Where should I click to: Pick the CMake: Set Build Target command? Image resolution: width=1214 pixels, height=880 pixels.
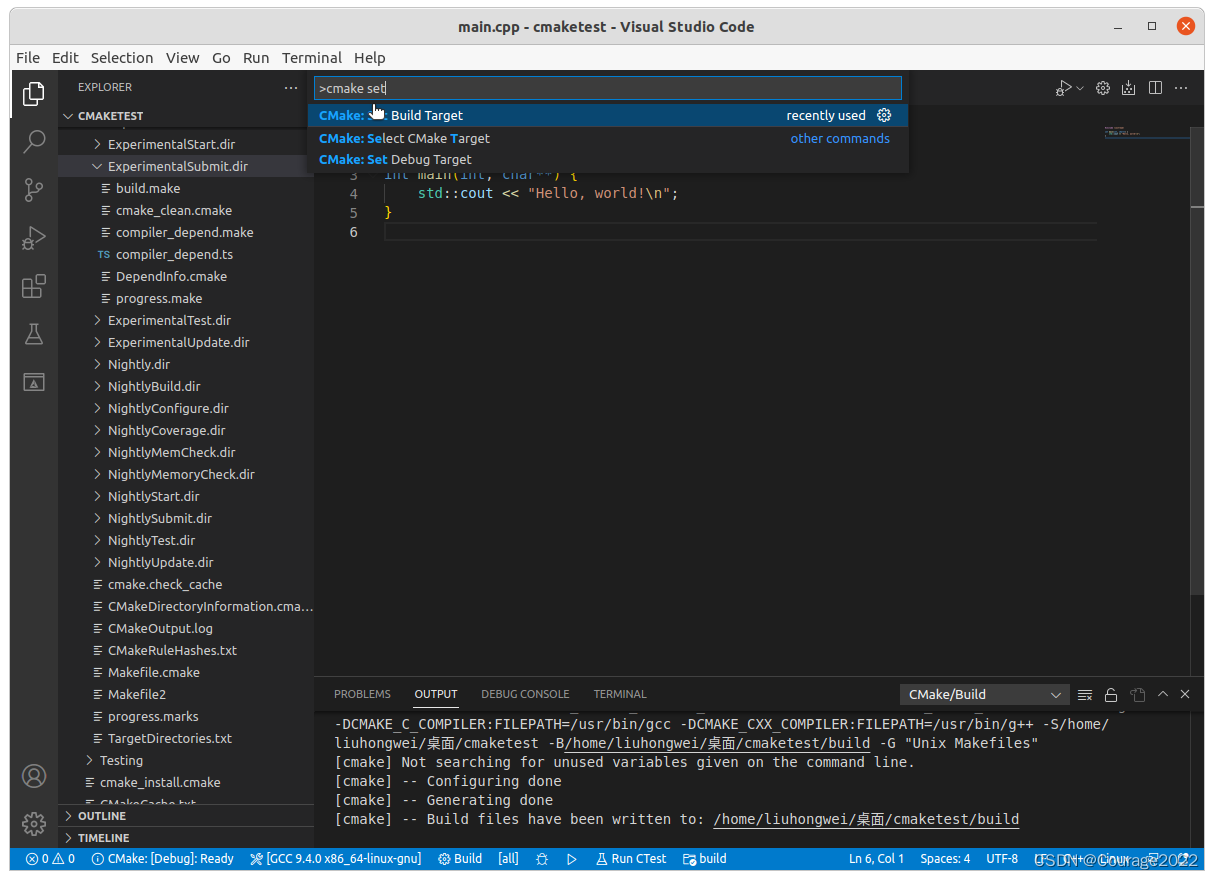[608, 116]
